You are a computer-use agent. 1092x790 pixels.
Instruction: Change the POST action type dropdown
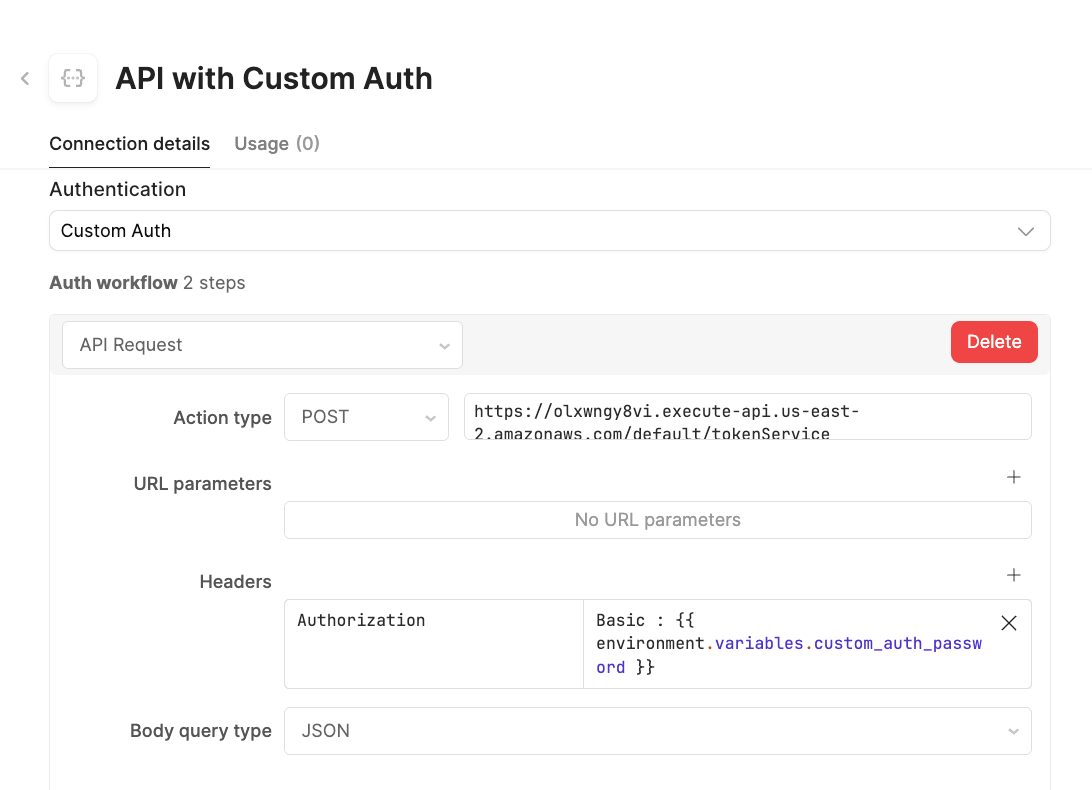[x=366, y=417]
